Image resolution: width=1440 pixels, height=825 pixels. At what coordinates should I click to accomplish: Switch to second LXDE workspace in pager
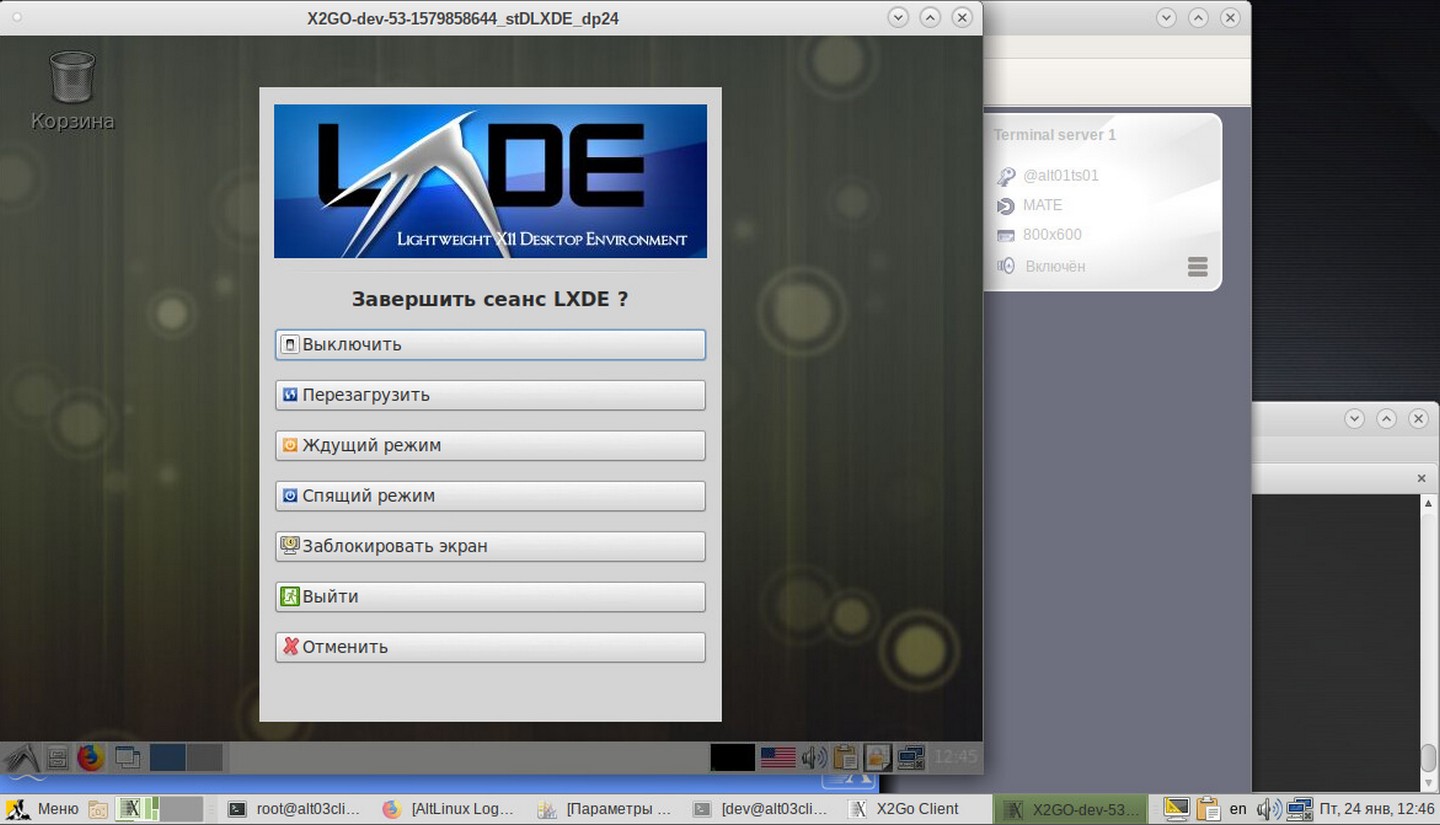(205, 757)
